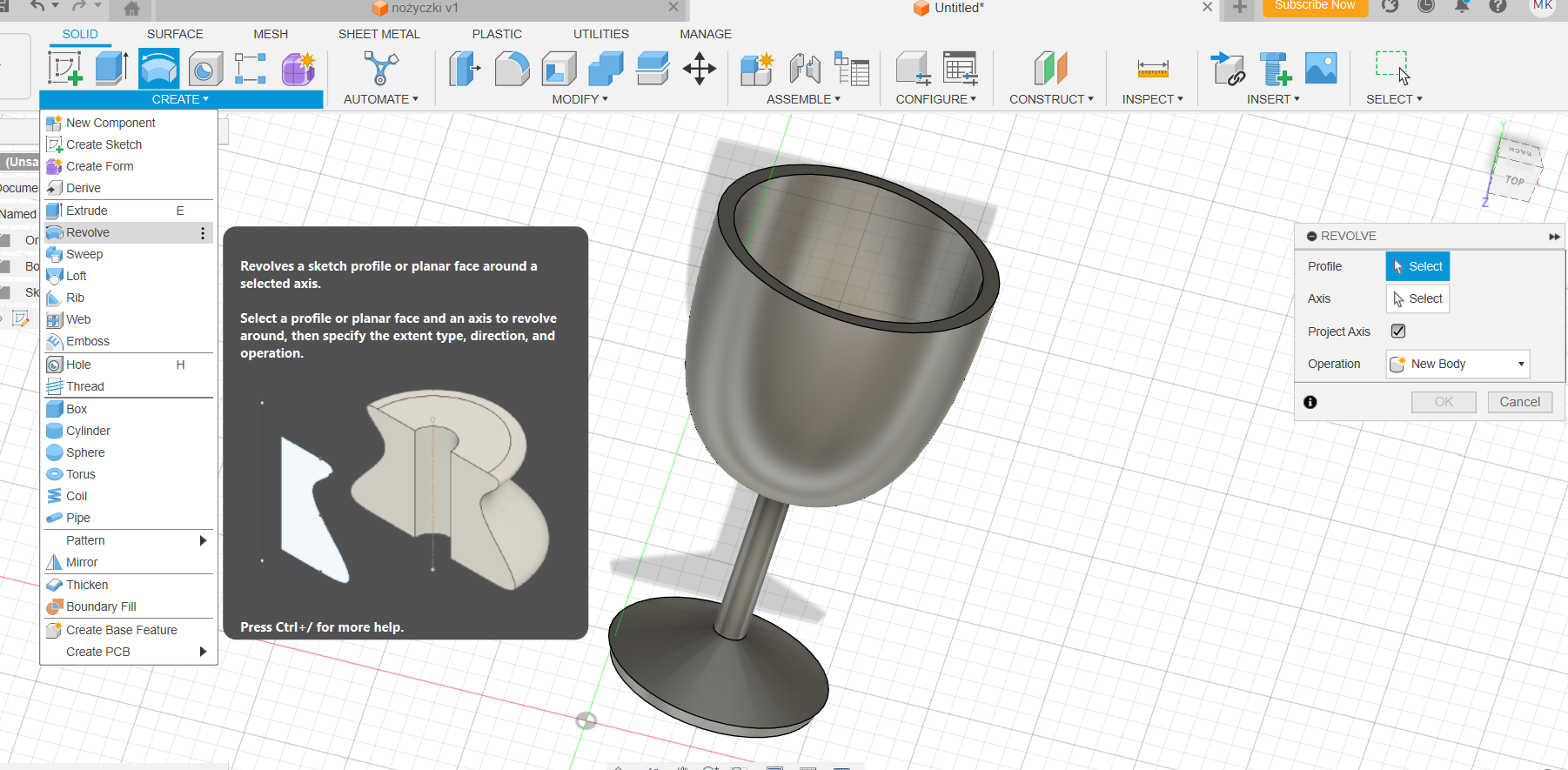The height and width of the screenshot is (770, 1568).
Task: Choose Sweep from the Create menu
Action: pyautogui.click(x=129, y=254)
